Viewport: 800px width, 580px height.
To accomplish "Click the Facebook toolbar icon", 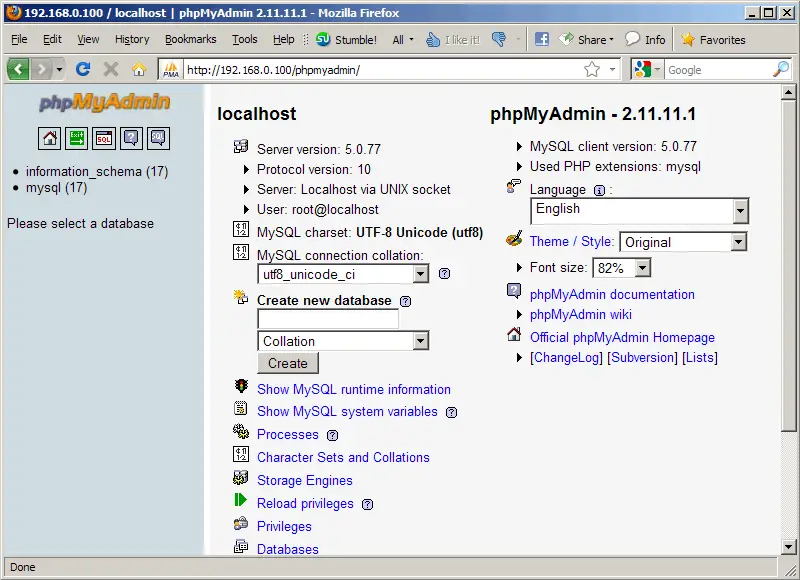I will [541, 39].
